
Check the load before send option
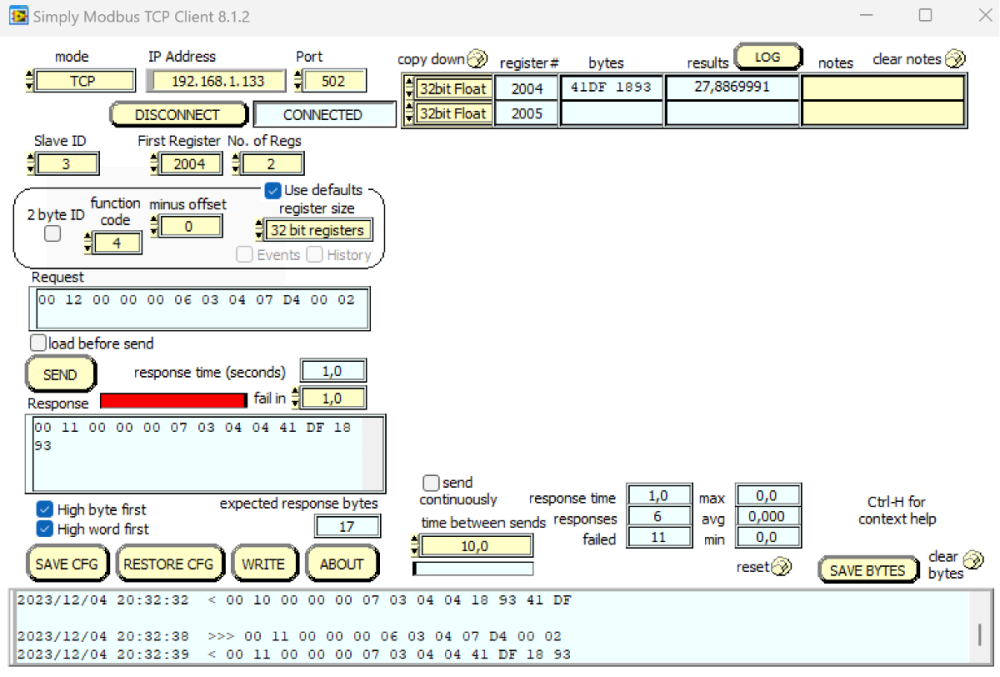click(x=39, y=343)
